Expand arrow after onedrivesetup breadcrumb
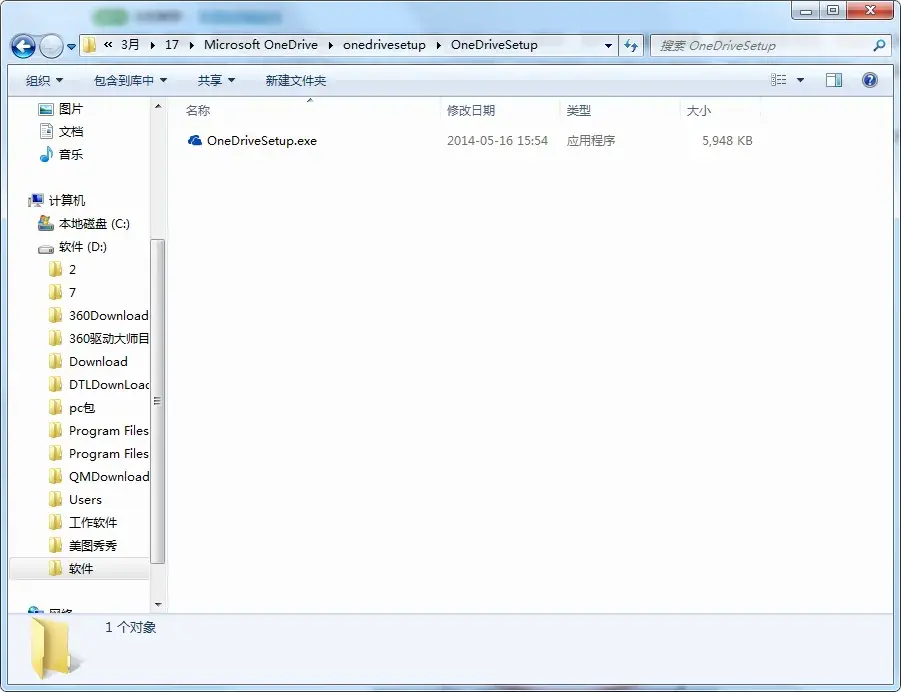 438,45
